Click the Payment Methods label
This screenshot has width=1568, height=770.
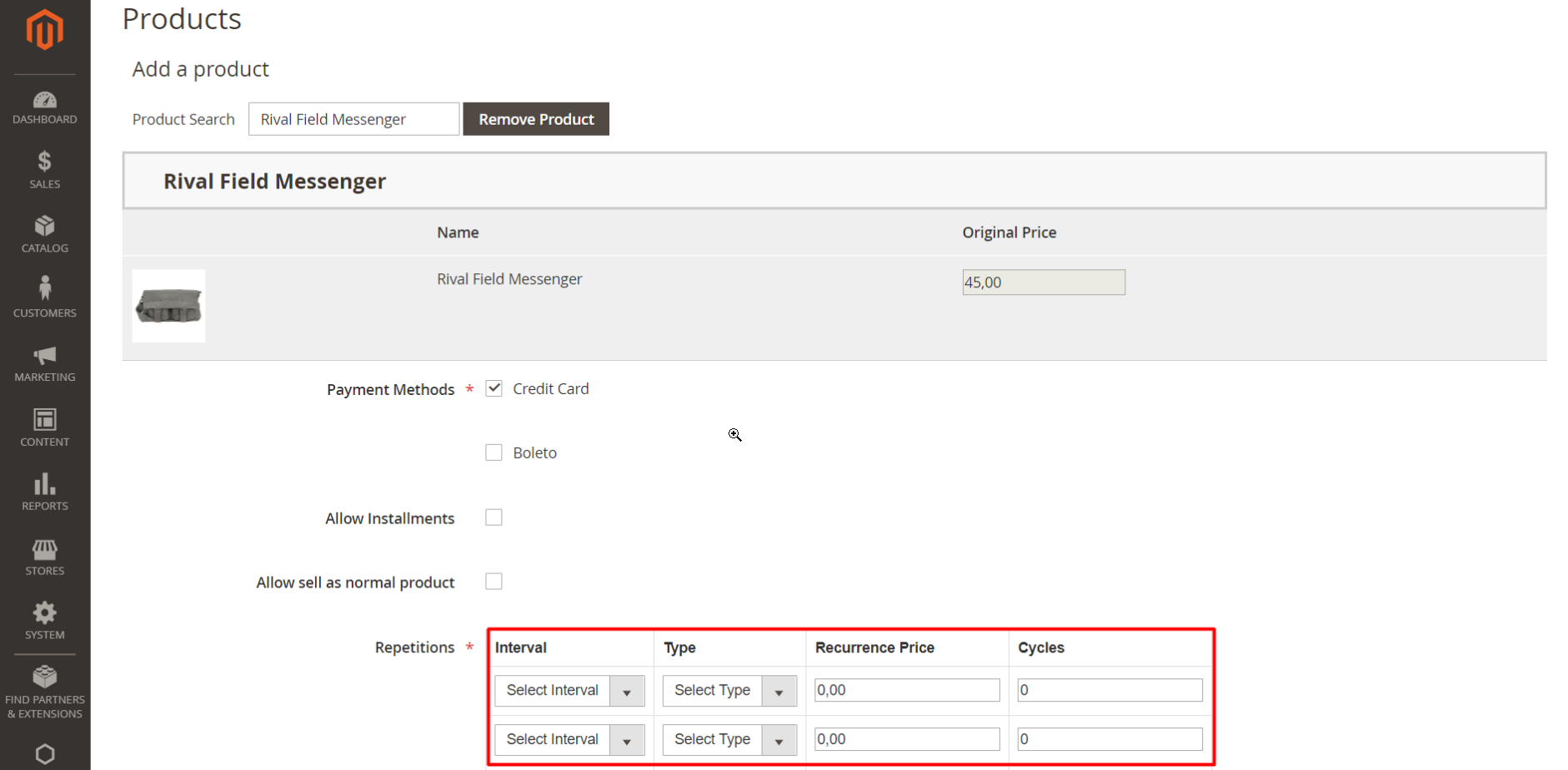pos(390,390)
